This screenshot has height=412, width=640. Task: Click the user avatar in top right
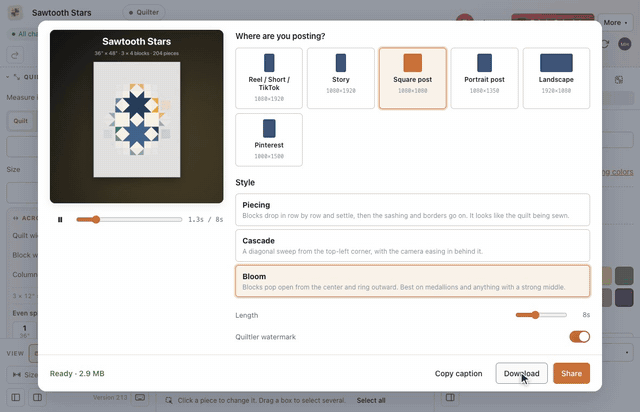click(624, 44)
